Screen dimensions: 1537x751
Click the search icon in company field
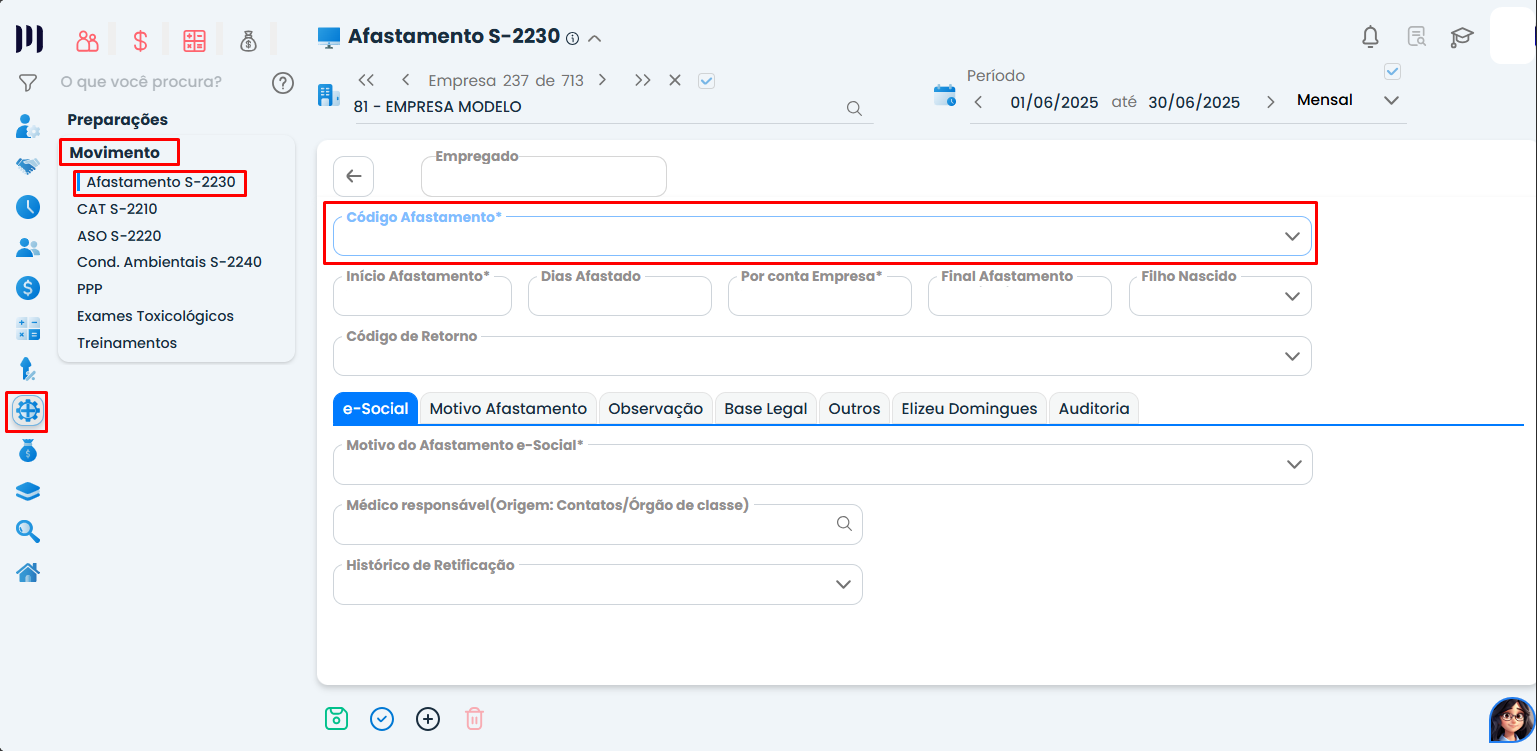click(854, 108)
